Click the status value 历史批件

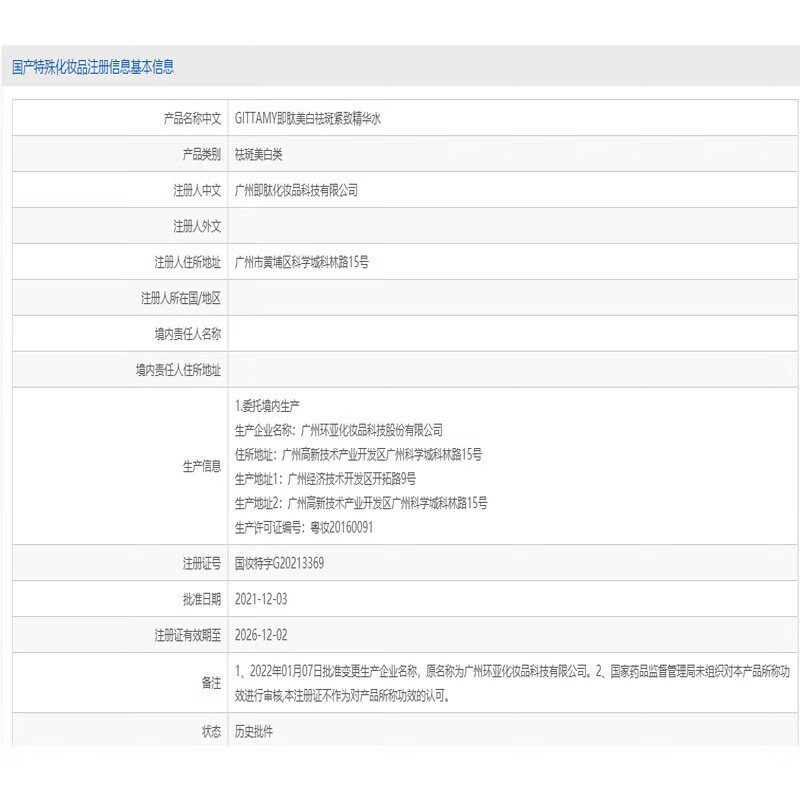[253, 731]
